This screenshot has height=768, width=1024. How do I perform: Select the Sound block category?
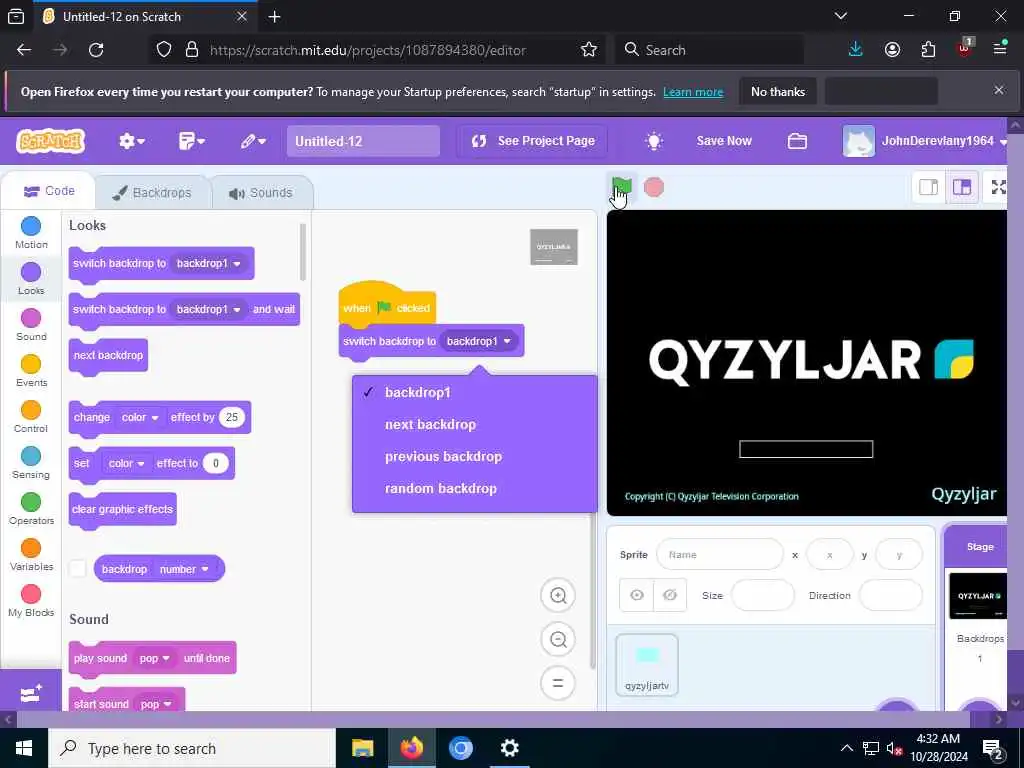[x=31, y=325]
